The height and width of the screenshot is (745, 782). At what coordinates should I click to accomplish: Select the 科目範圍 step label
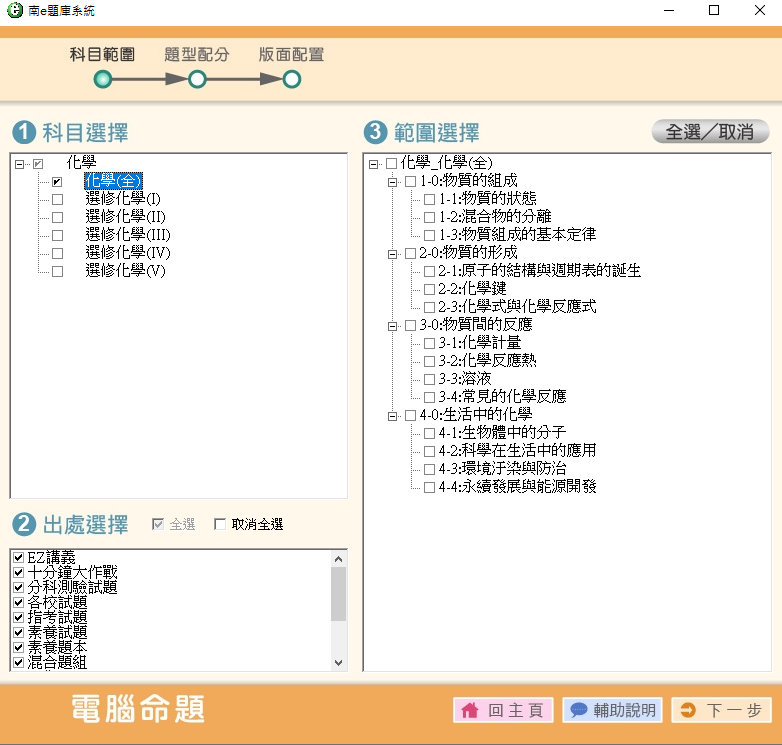point(102,54)
